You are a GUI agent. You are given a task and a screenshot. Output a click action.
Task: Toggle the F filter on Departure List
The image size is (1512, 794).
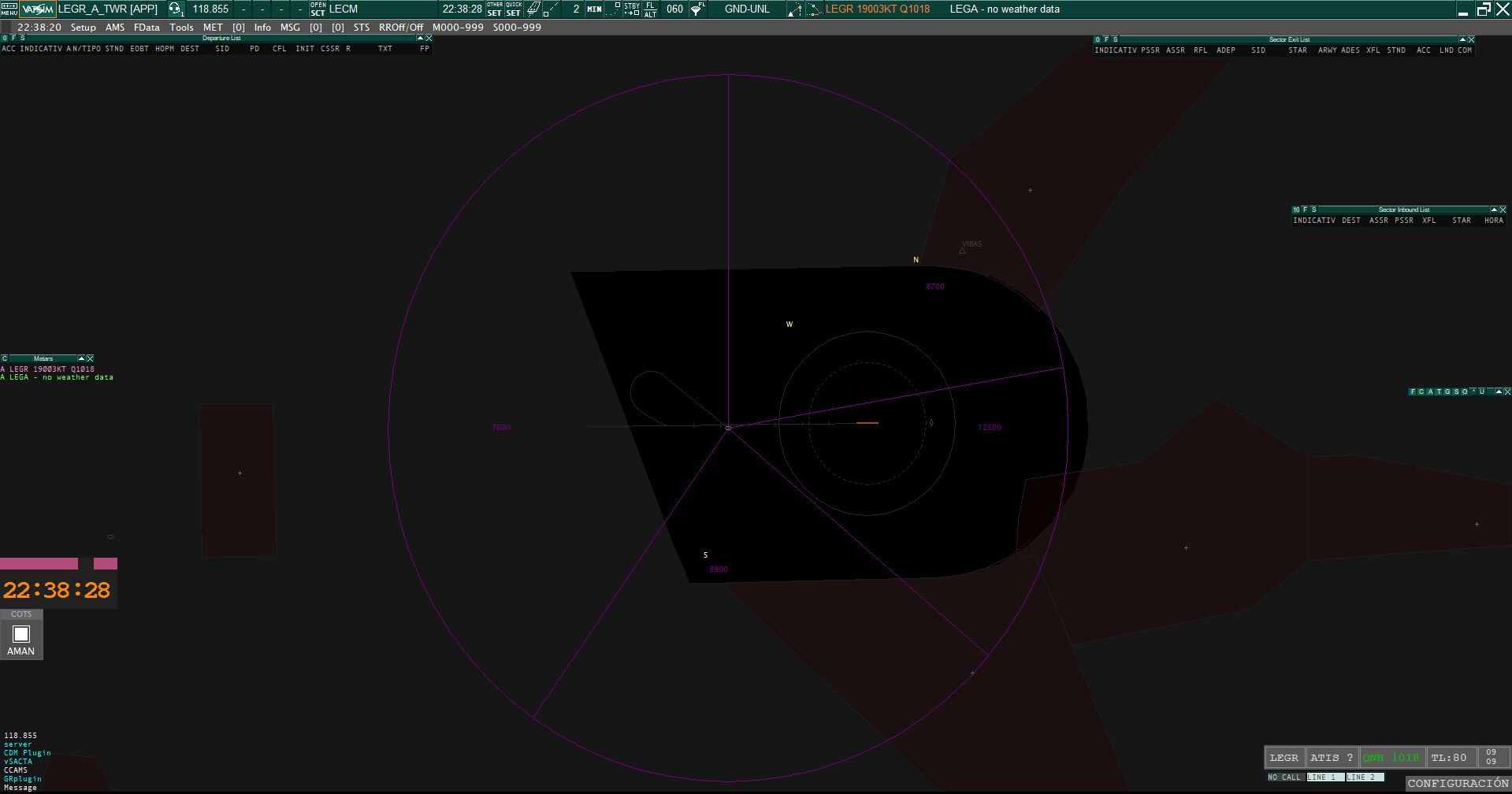13,38
